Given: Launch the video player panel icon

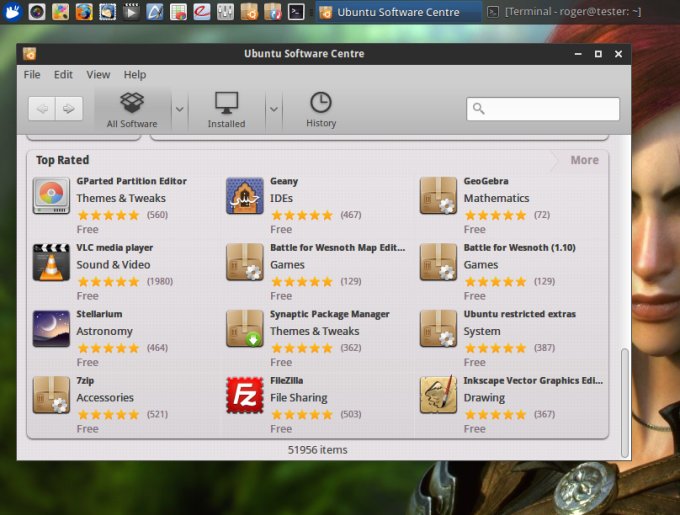Looking at the screenshot, I should click(x=131, y=12).
